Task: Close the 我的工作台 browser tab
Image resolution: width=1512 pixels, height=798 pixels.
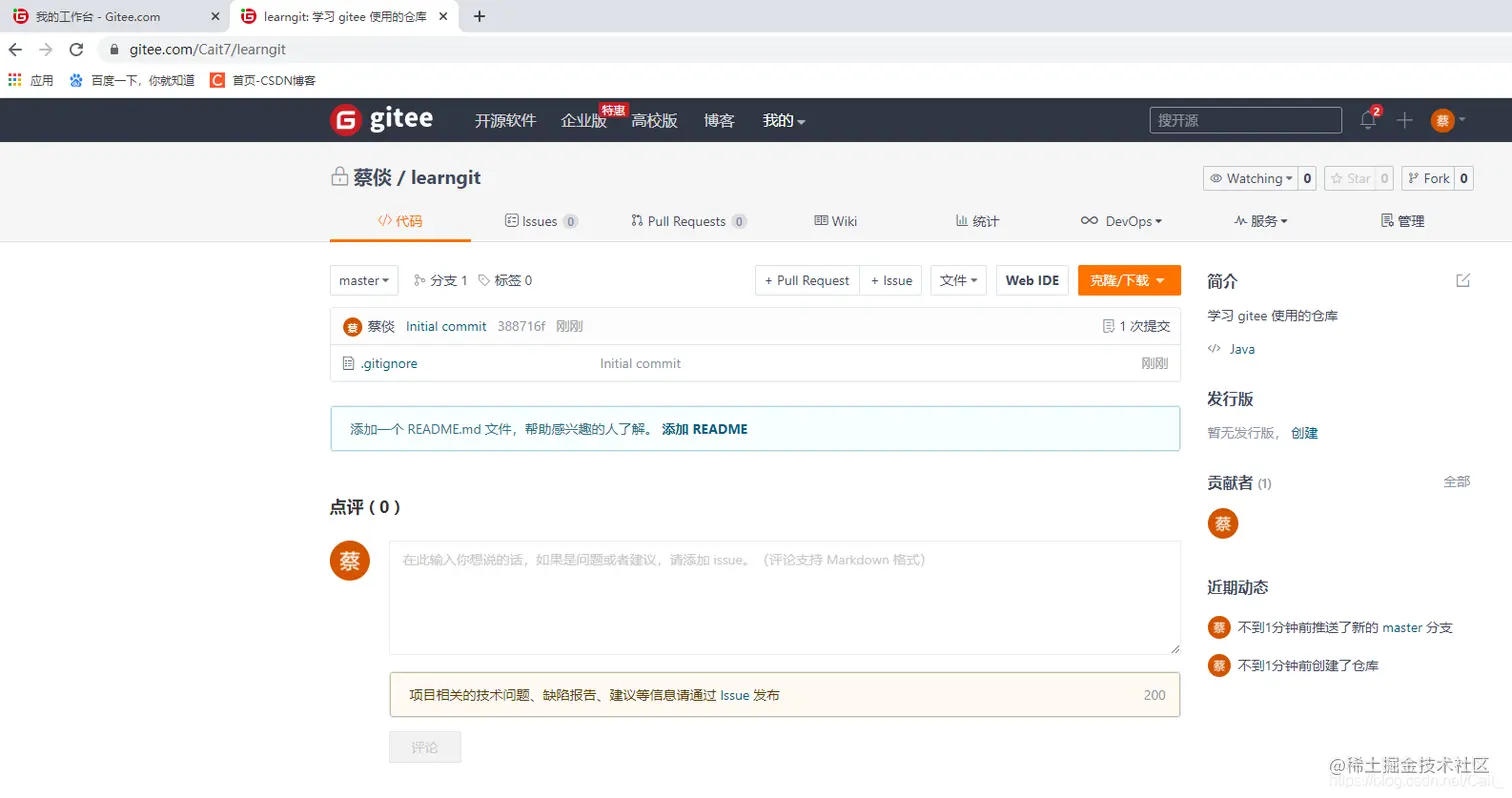Action: pos(215,16)
